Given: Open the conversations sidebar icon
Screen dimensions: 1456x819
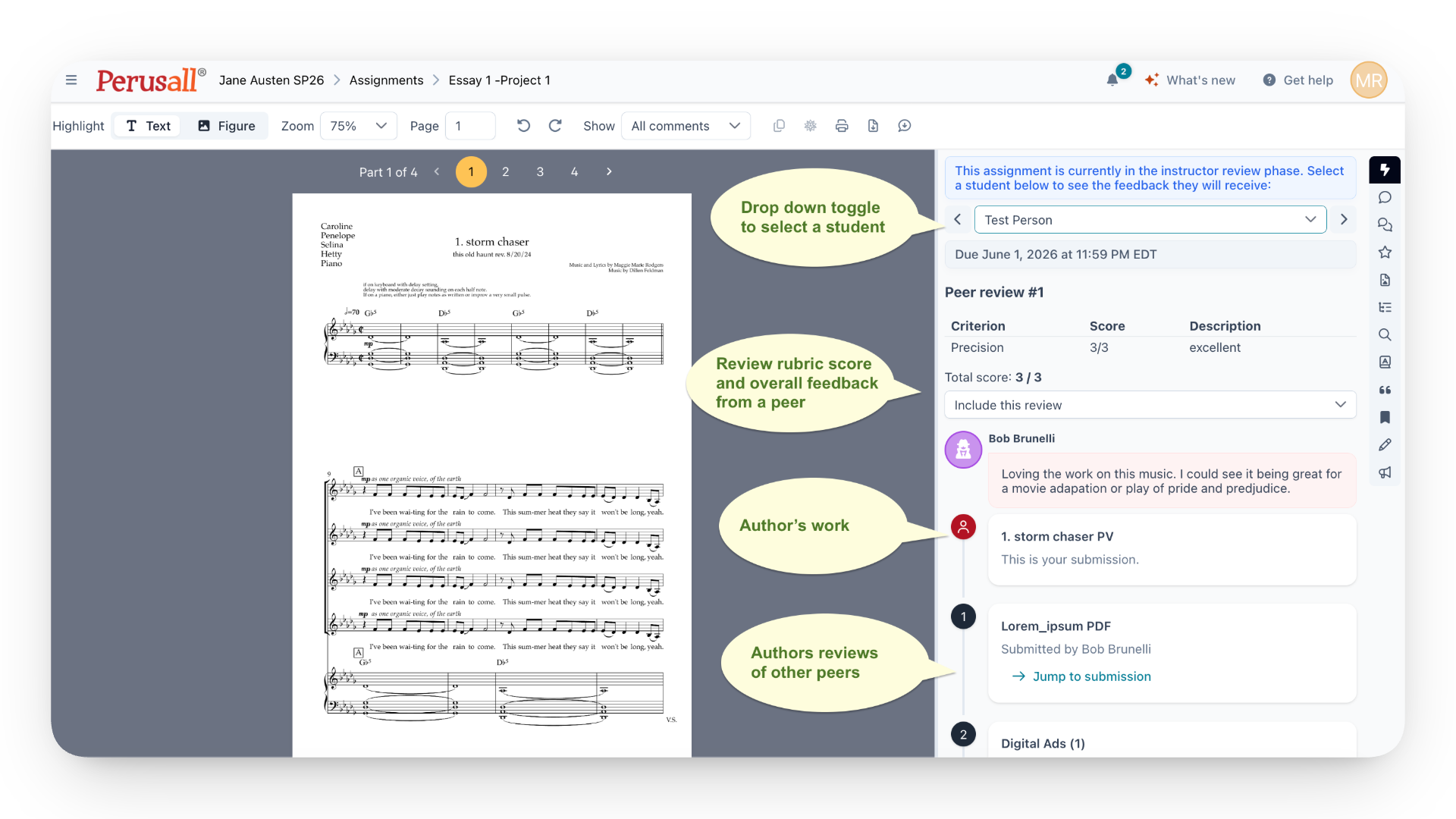Looking at the screenshot, I should click(x=1385, y=225).
